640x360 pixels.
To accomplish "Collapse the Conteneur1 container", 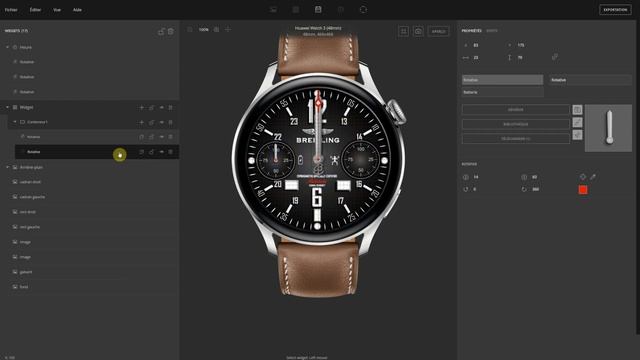I will pos(15,122).
